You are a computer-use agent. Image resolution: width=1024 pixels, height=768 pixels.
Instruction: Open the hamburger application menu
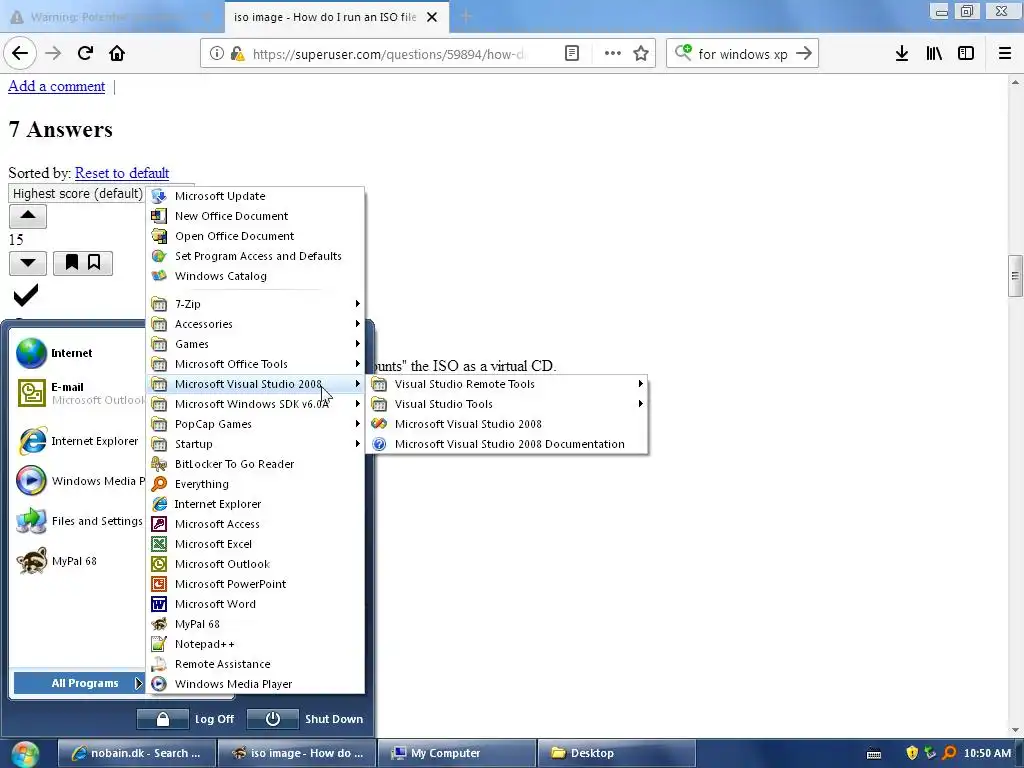point(1005,54)
